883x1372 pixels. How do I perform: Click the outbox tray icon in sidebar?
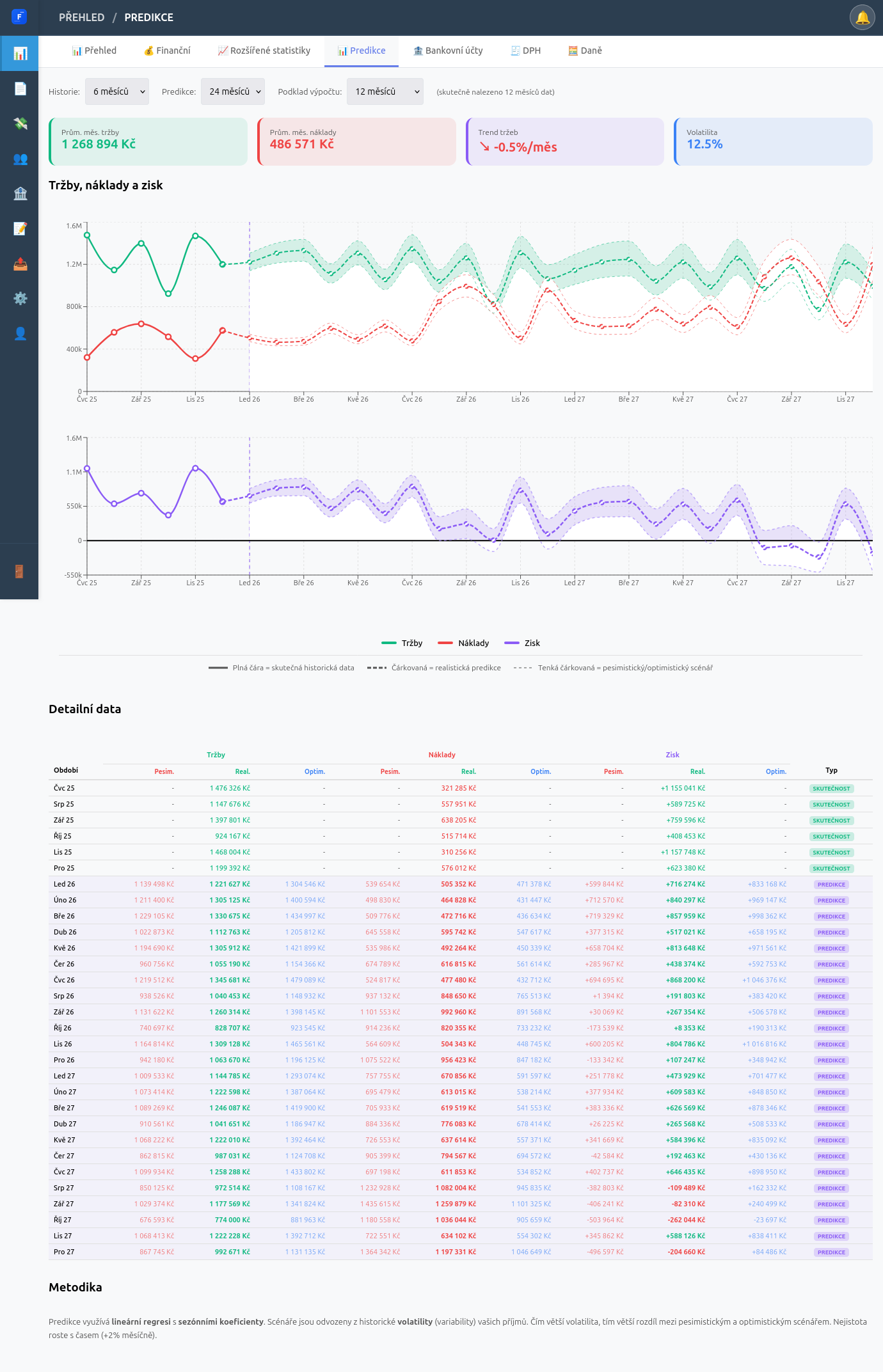pos(20,264)
